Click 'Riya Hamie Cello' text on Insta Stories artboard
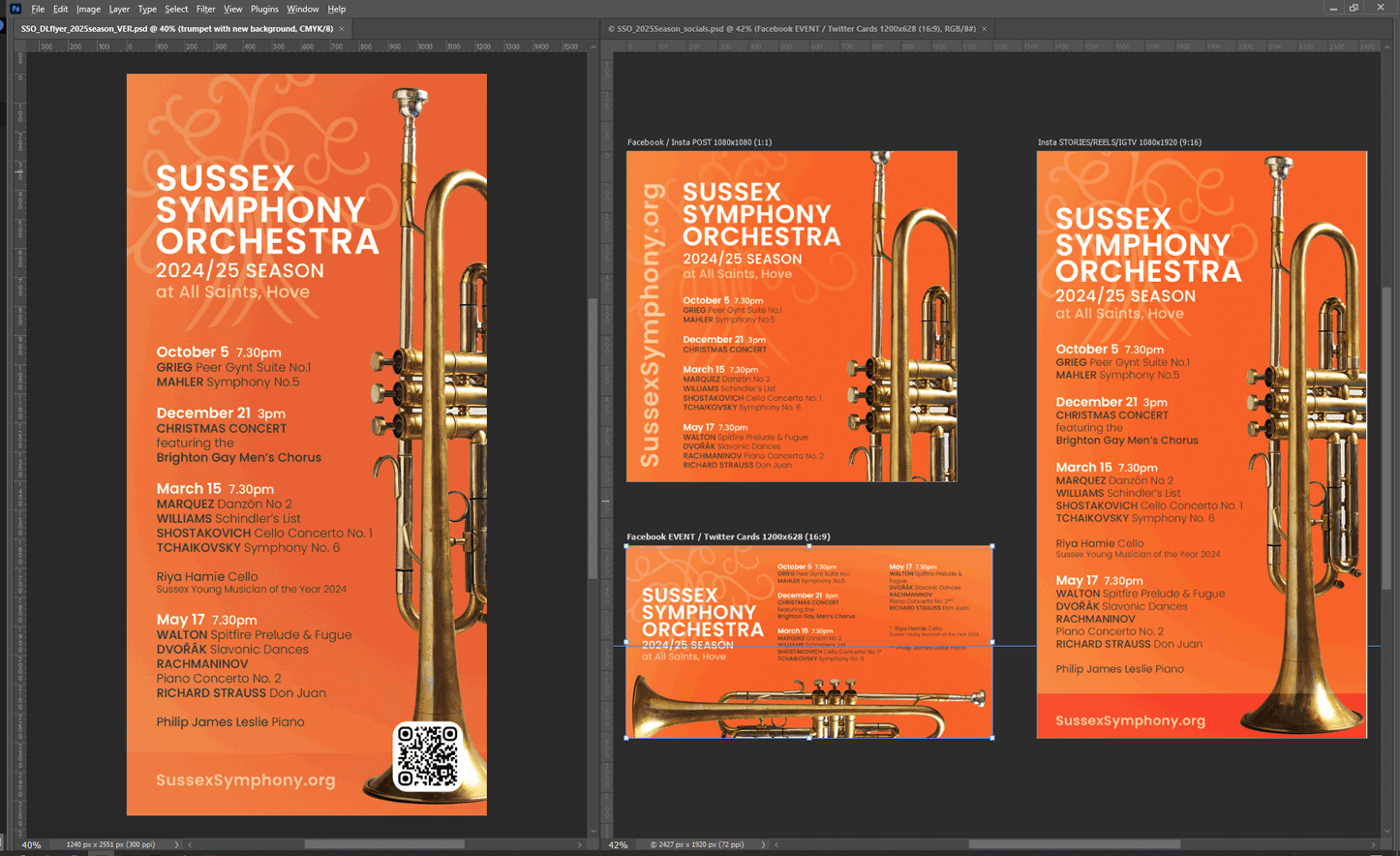The image size is (1400, 856). (x=1099, y=544)
